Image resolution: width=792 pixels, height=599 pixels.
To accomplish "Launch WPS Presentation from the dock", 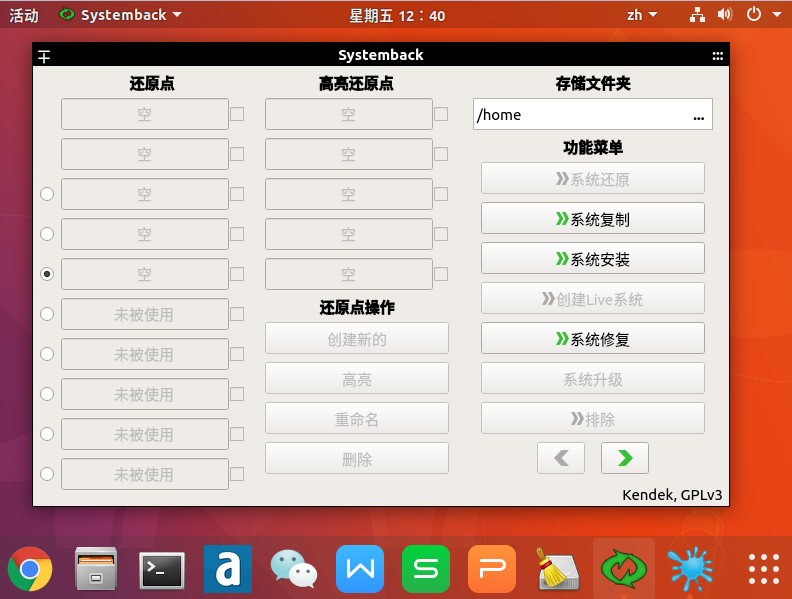I will 492,569.
